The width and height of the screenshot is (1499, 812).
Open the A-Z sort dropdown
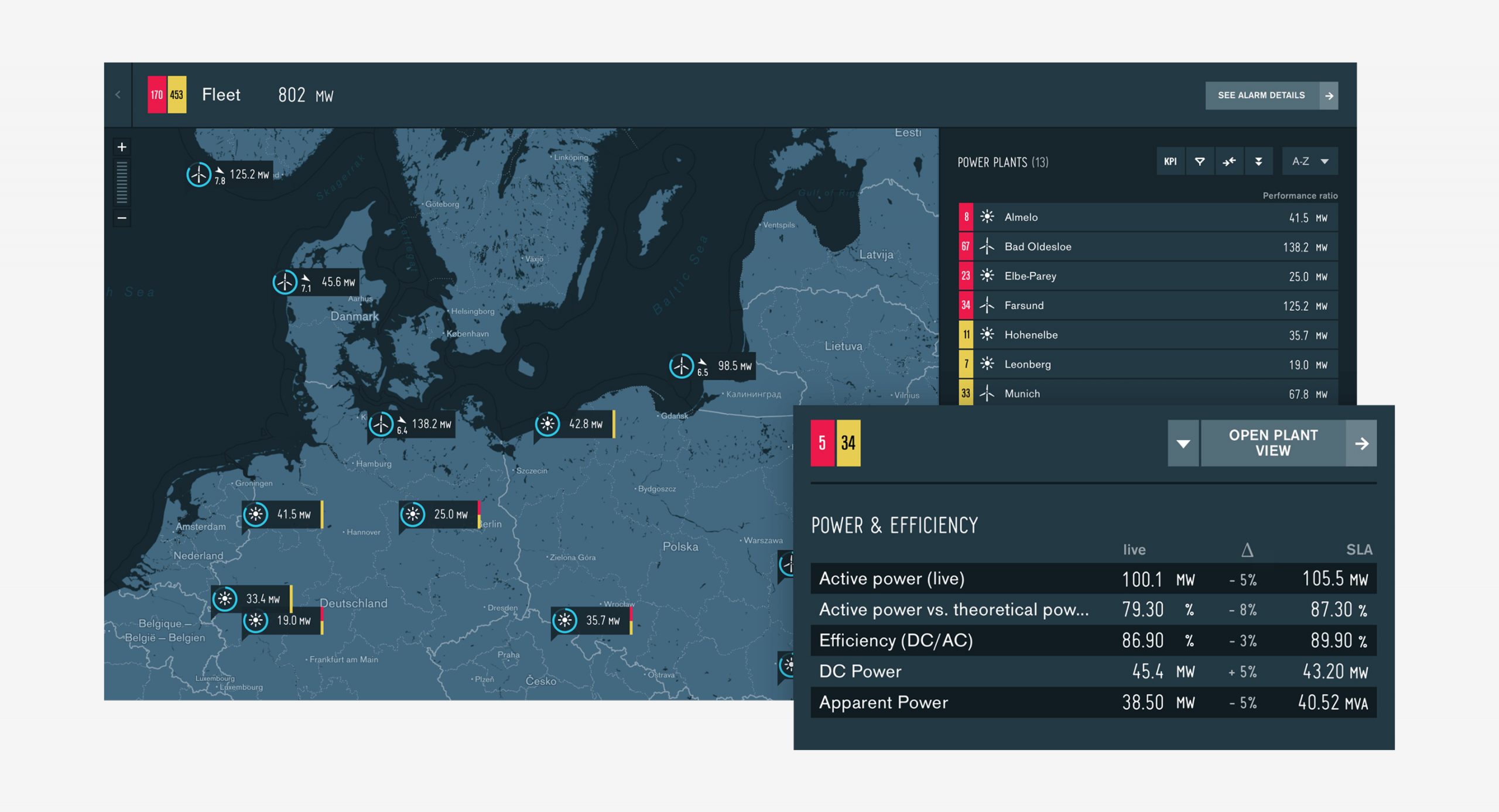click(1310, 162)
